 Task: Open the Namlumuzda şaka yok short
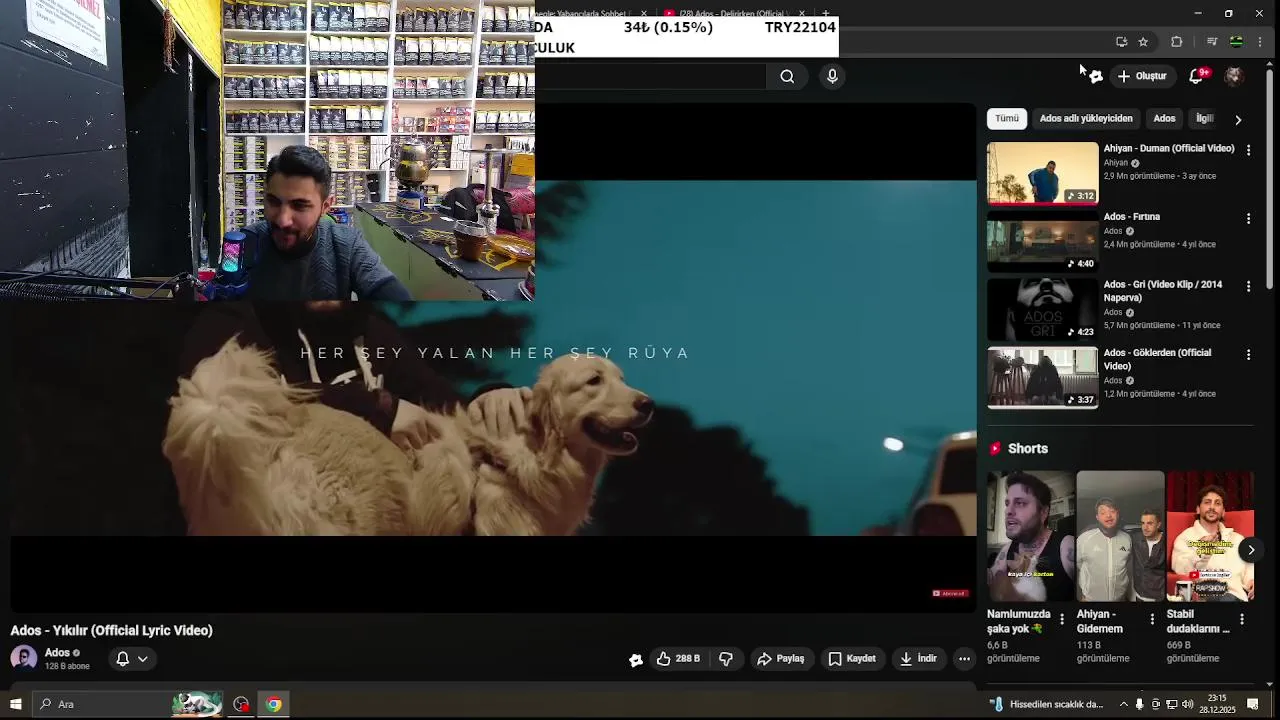click(x=1030, y=536)
